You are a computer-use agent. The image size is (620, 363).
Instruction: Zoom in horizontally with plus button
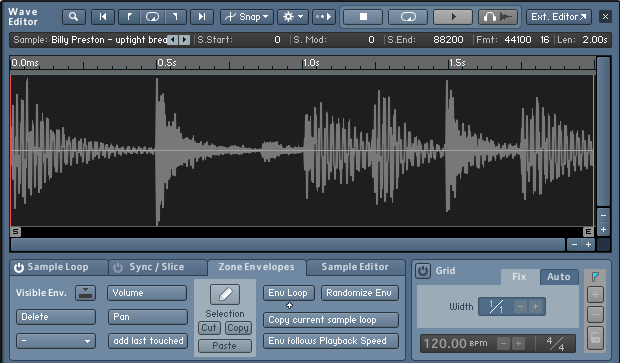tap(588, 245)
